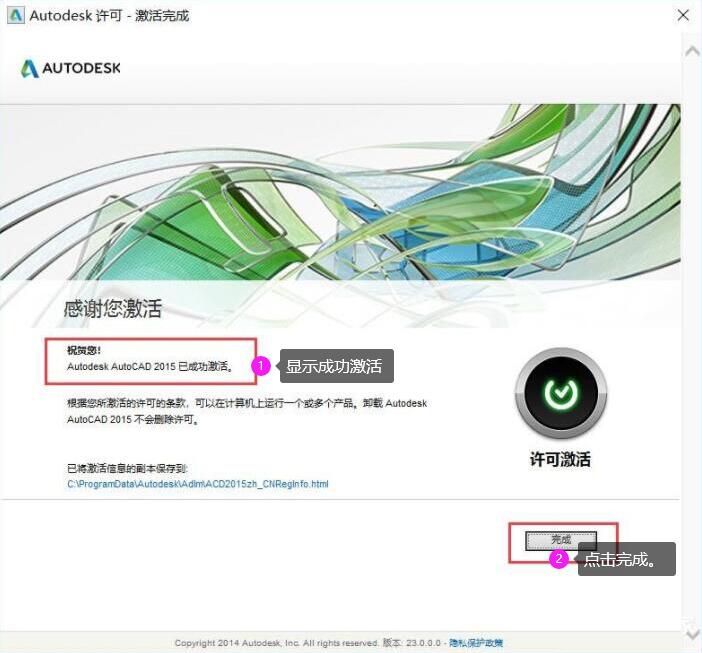The height and width of the screenshot is (653, 702).
Task: Click the green 许可激活 checkmark icon
Action: pyautogui.click(x=561, y=393)
